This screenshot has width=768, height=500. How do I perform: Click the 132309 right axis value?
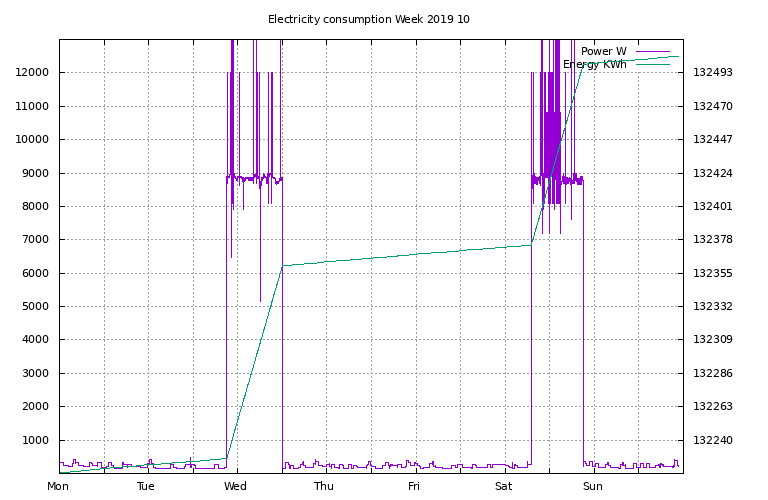click(x=713, y=339)
